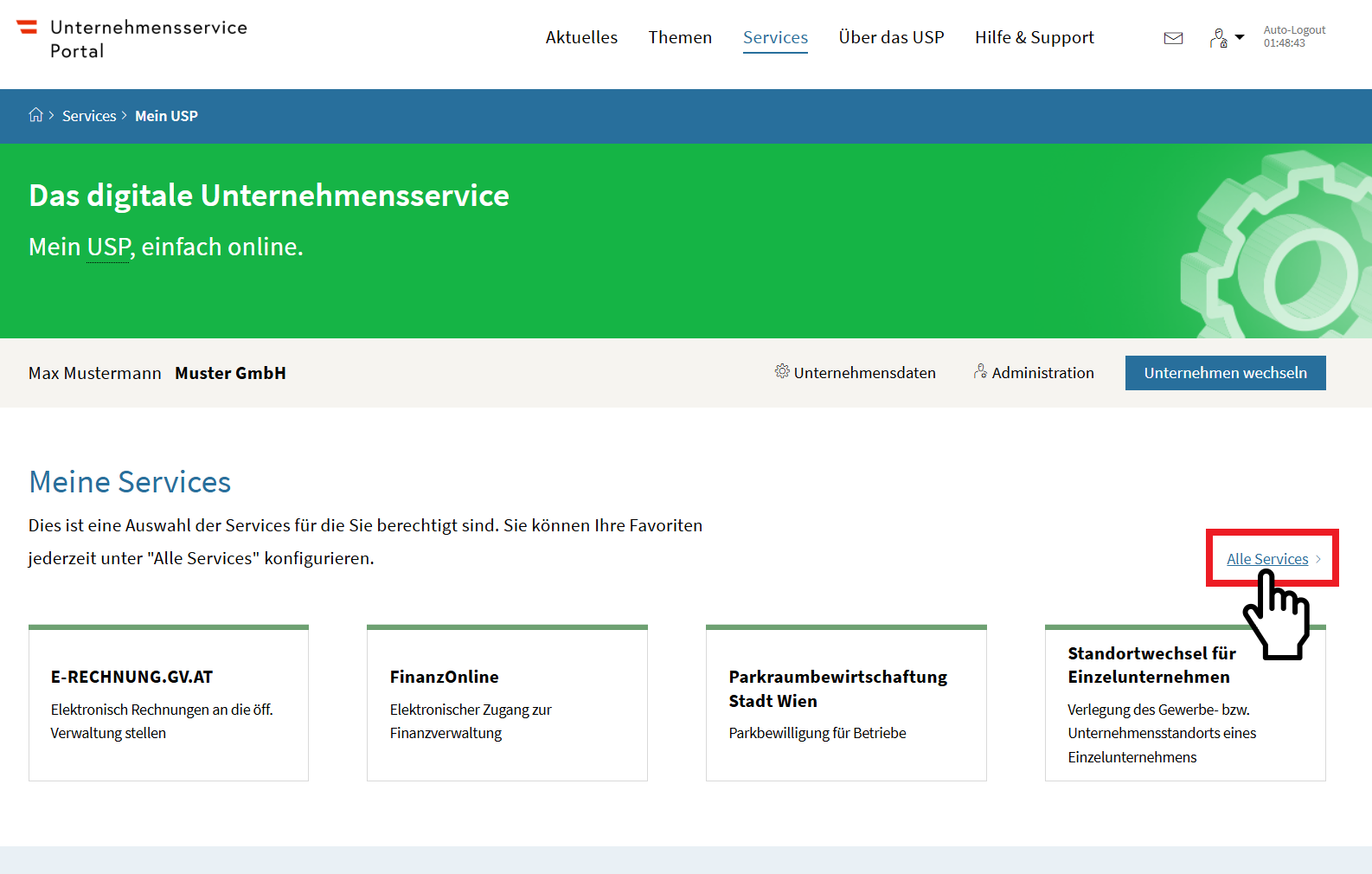1372x874 pixels.
Task: Open the Alle Services link
Action: 1266,559
